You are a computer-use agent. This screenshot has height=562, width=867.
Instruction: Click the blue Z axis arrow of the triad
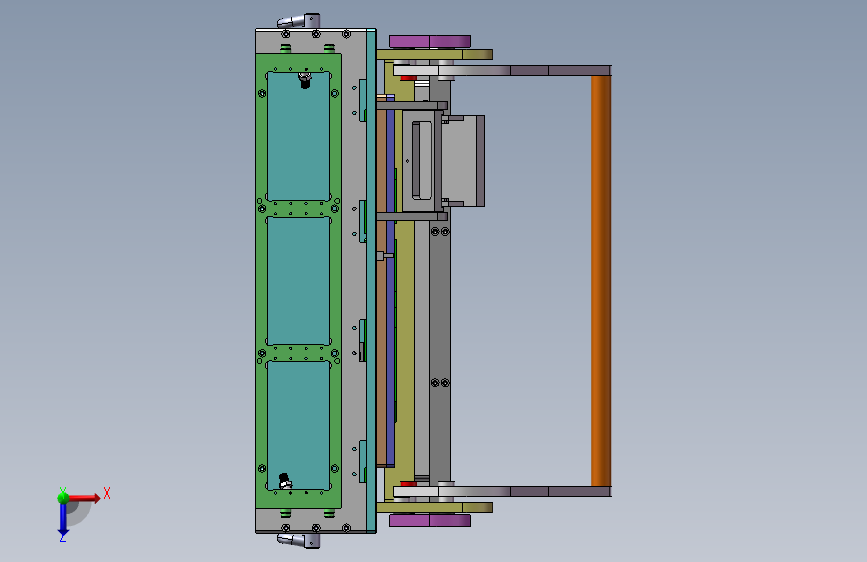63,519
